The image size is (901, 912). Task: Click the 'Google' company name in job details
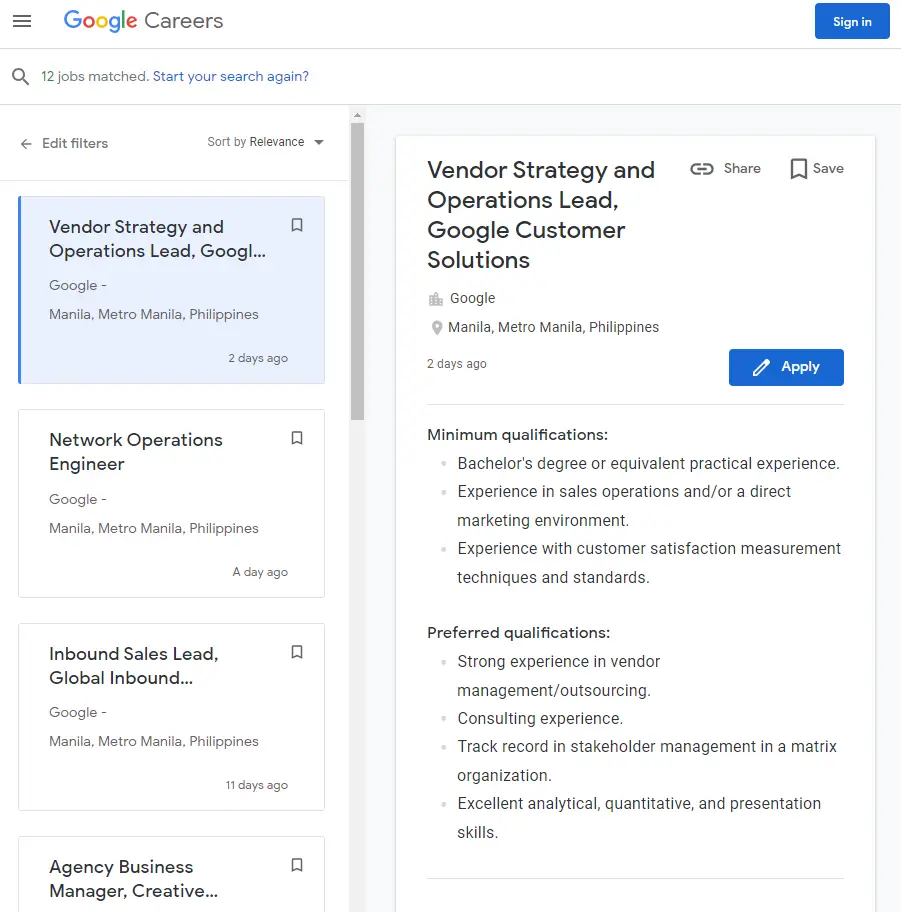coord(472,298)
